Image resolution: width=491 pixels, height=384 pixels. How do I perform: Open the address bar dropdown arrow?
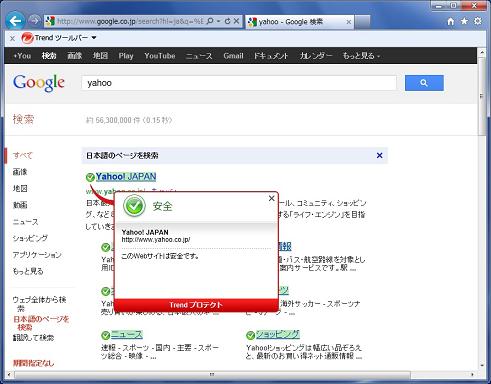[x=218, y=21]
